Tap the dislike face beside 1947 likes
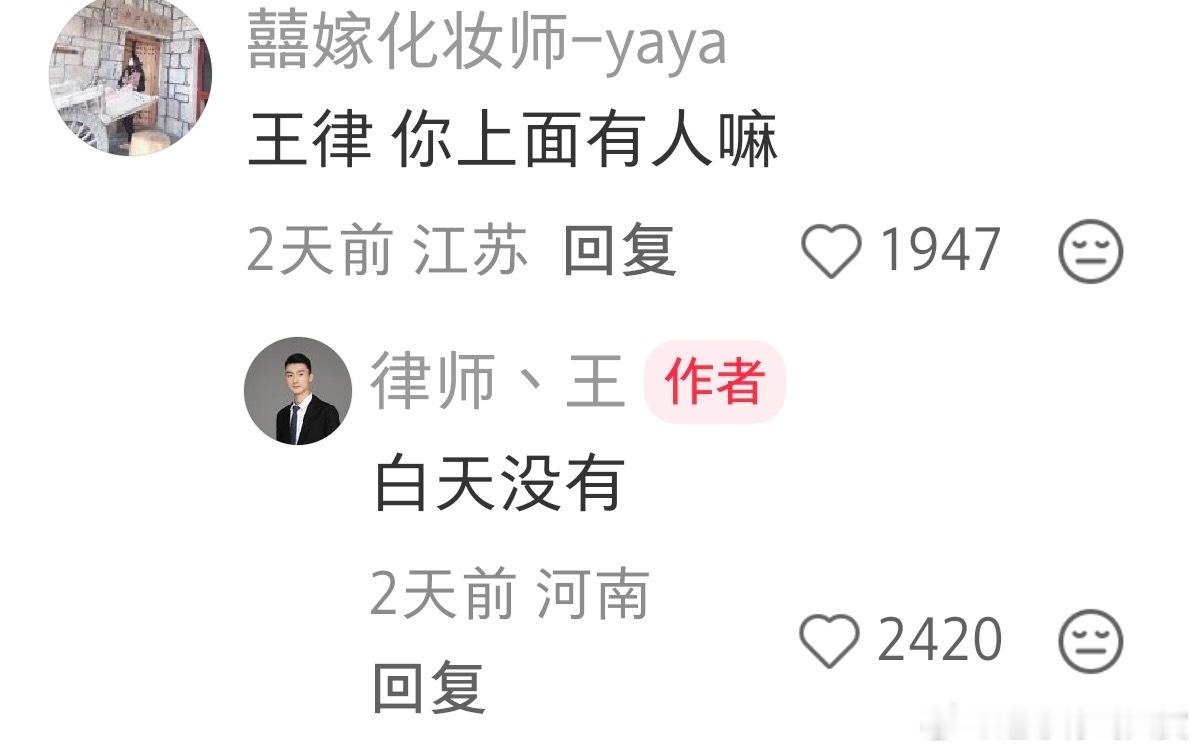Image resolution: width=1200 pixels, height=752 pixels. coord(1091,251)
